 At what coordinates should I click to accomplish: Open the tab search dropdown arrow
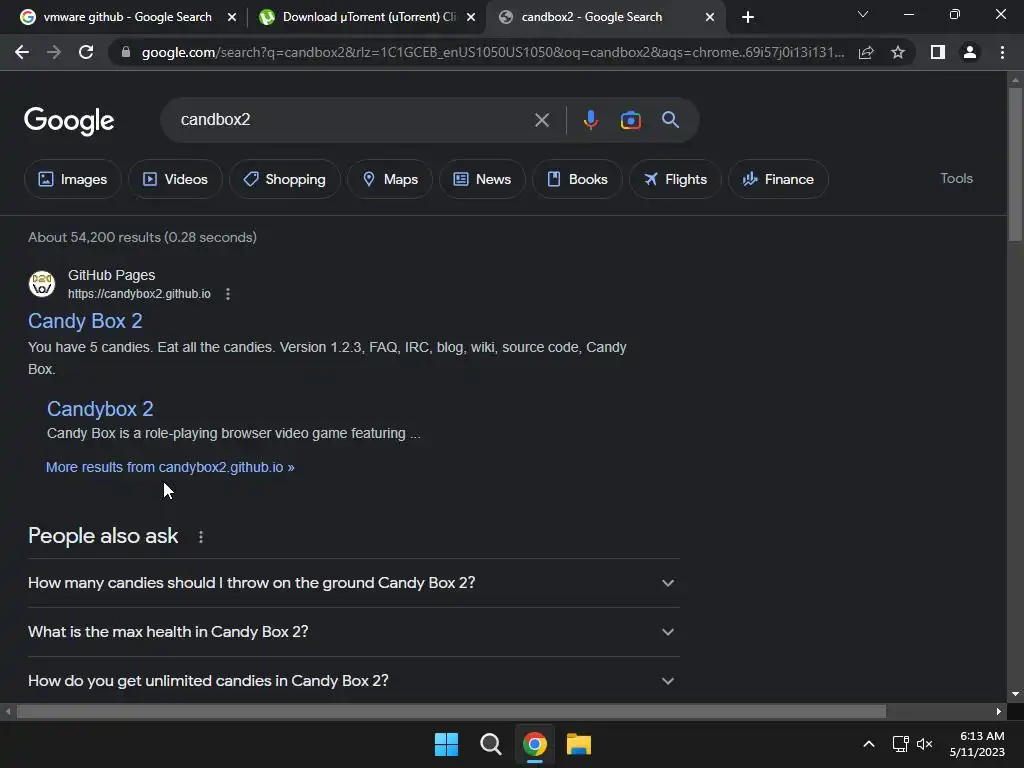(863, 14)
